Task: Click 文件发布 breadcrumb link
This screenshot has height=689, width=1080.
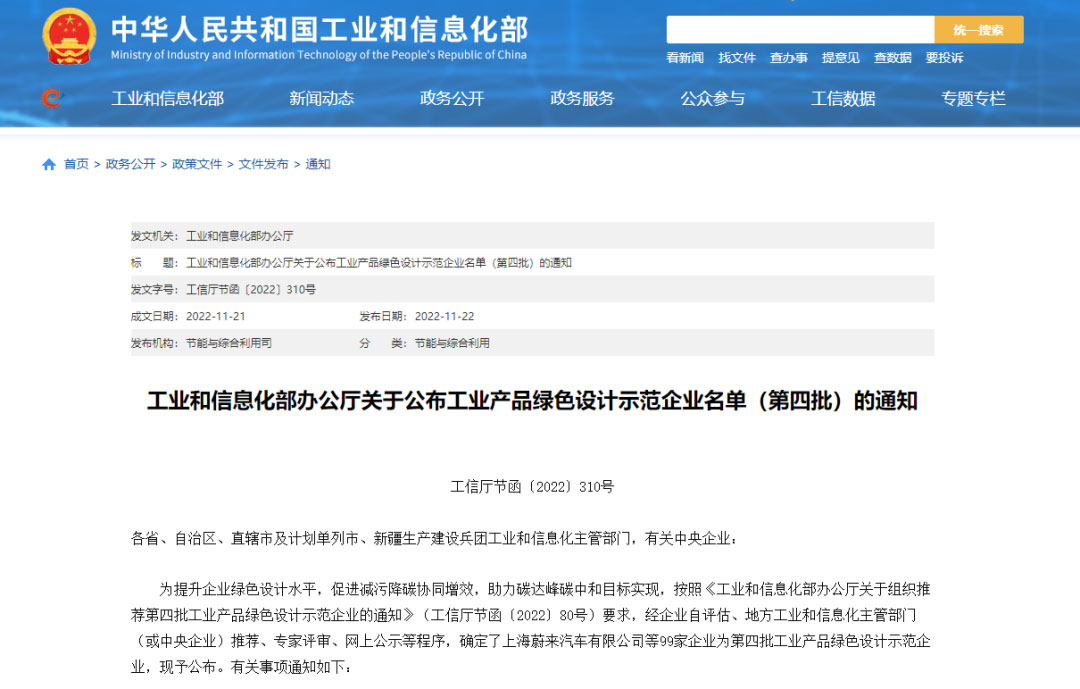Action: tap(263, 164)
